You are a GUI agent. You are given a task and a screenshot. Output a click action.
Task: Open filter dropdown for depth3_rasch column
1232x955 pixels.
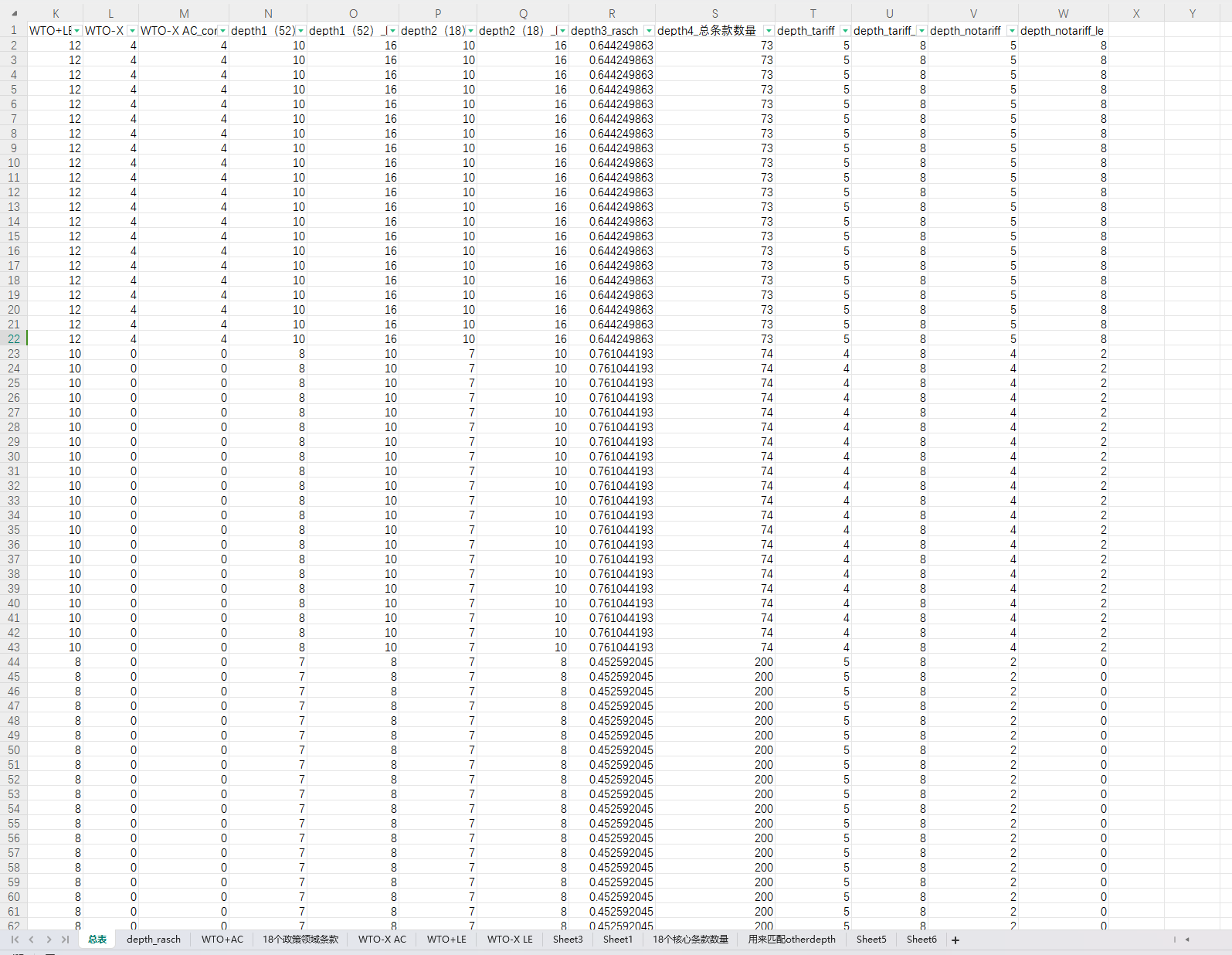[x=649, y=31]
